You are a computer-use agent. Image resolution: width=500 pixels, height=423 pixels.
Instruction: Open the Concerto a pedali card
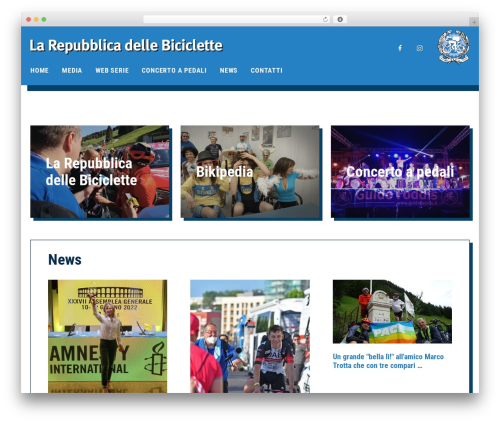coord(400,172)
